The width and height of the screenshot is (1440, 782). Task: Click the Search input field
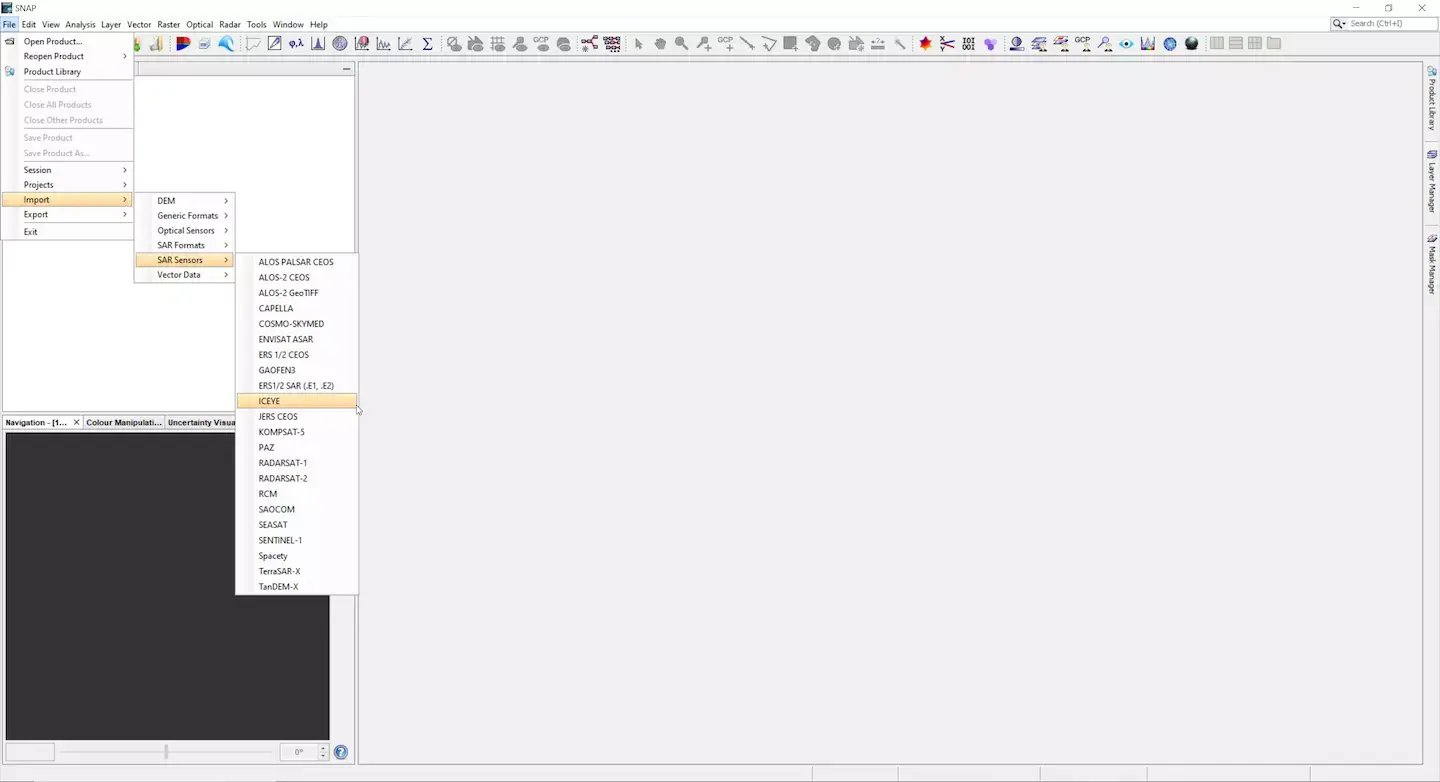(1392, 23)
